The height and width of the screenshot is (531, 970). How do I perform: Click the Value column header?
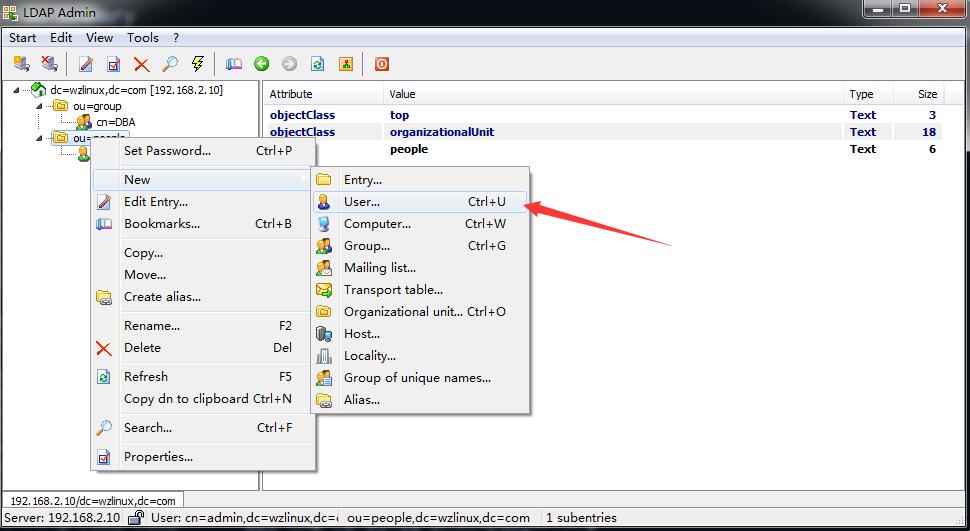pos(612,94)
